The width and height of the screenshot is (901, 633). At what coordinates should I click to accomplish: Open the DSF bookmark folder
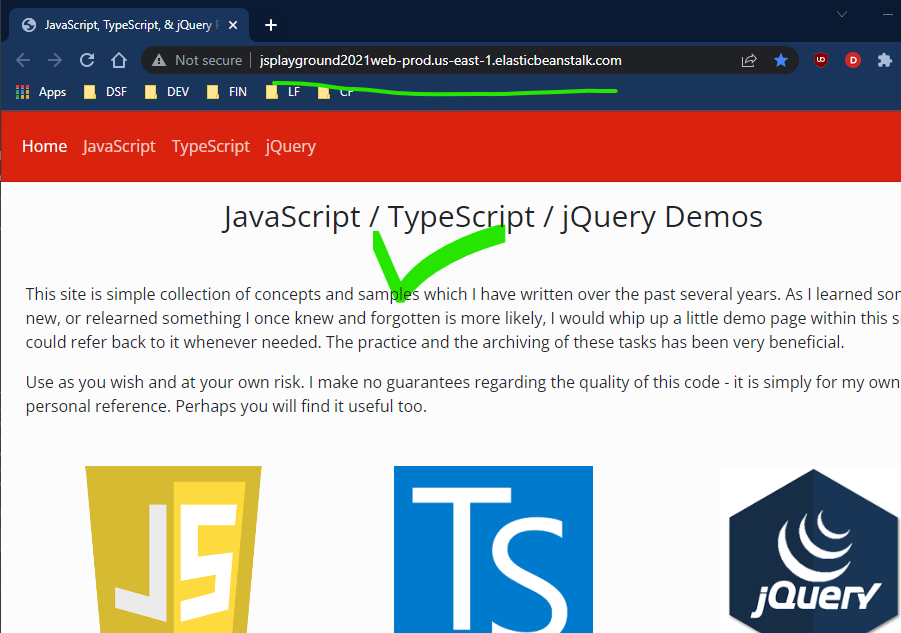point(105,92)
